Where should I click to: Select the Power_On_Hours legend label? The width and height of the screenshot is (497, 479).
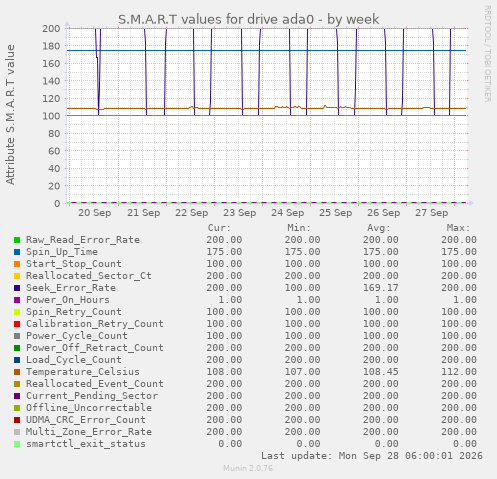click(x=68, y=300)
